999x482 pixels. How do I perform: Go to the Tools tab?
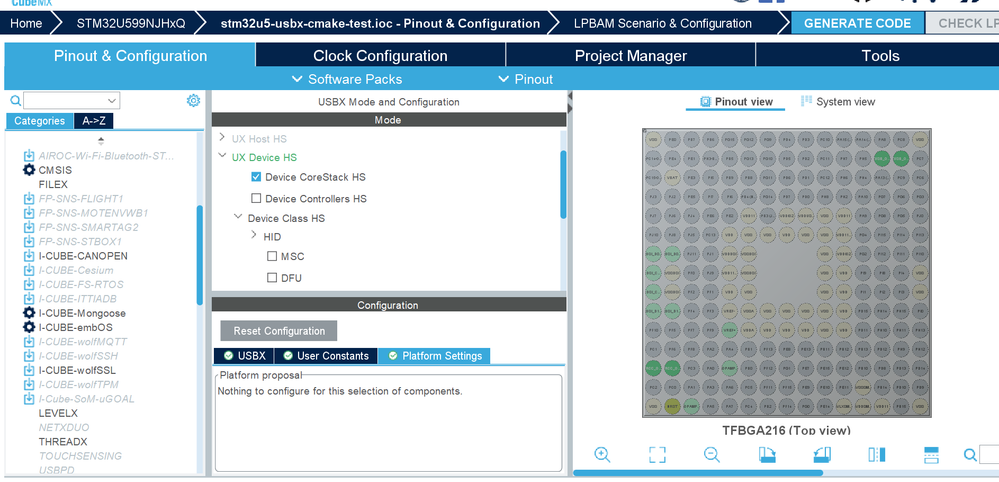[880, 55]
